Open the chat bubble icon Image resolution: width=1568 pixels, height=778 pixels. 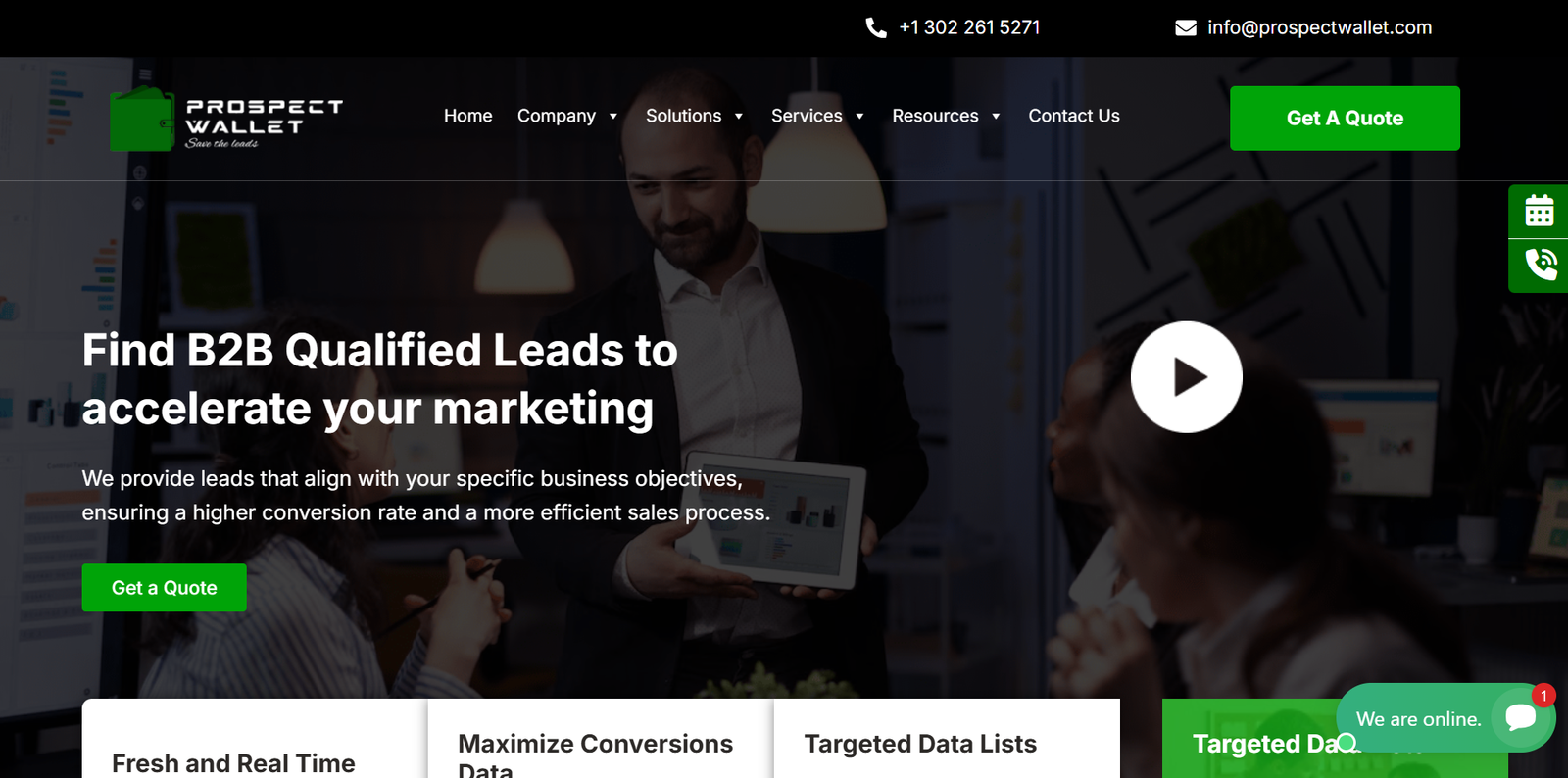(1520, 717)
